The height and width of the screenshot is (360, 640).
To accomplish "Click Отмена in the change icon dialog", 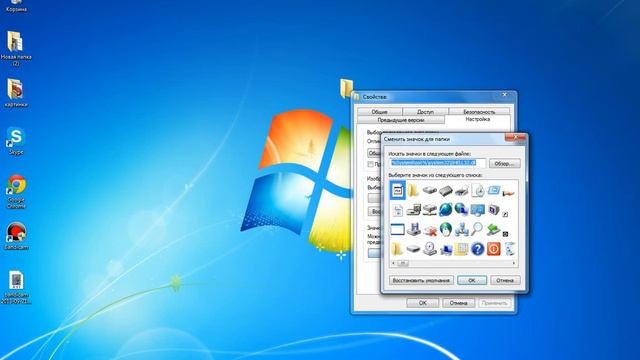I will [505, 280].
